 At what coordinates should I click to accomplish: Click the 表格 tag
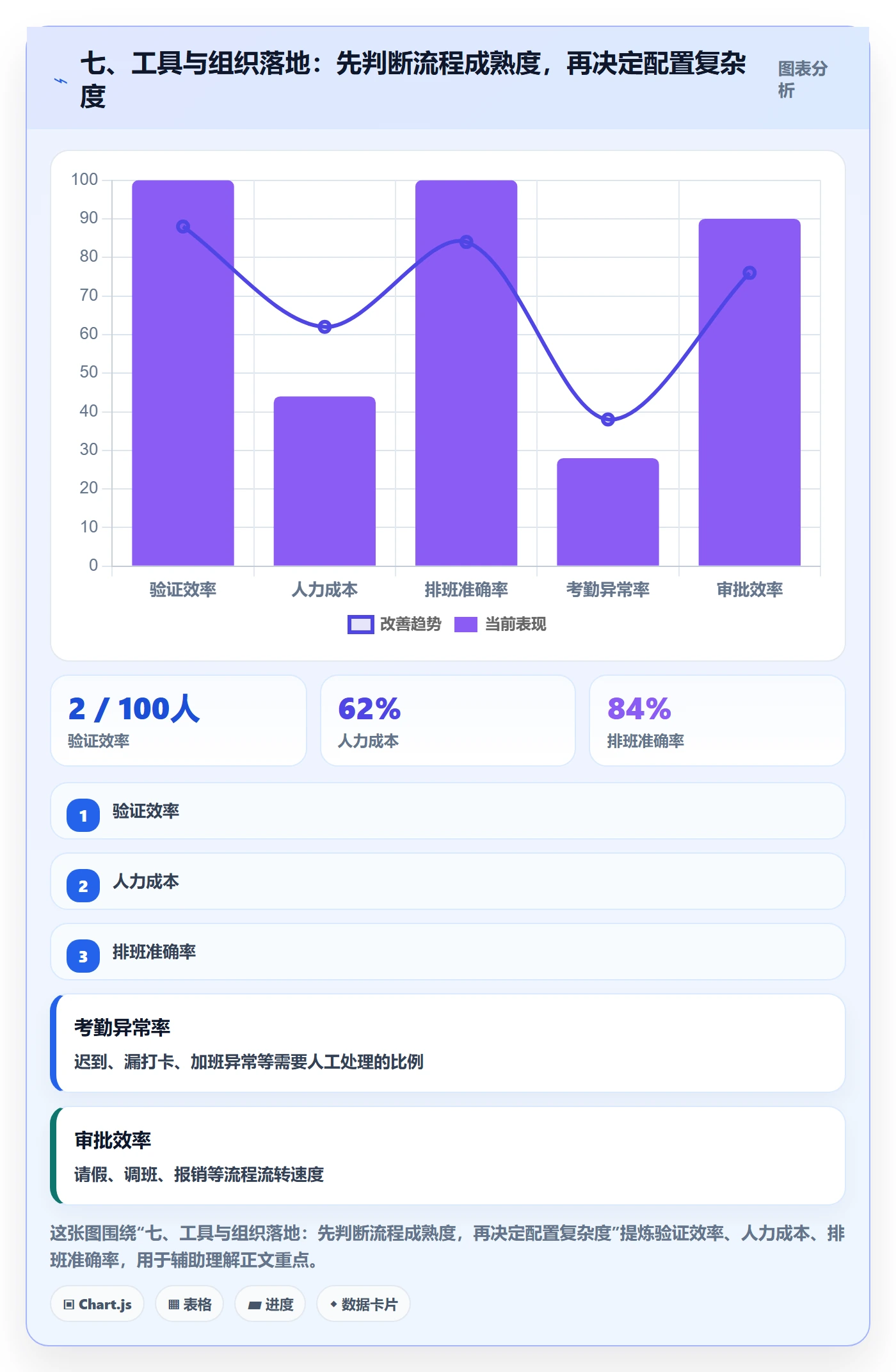[x=189, y=1304]
